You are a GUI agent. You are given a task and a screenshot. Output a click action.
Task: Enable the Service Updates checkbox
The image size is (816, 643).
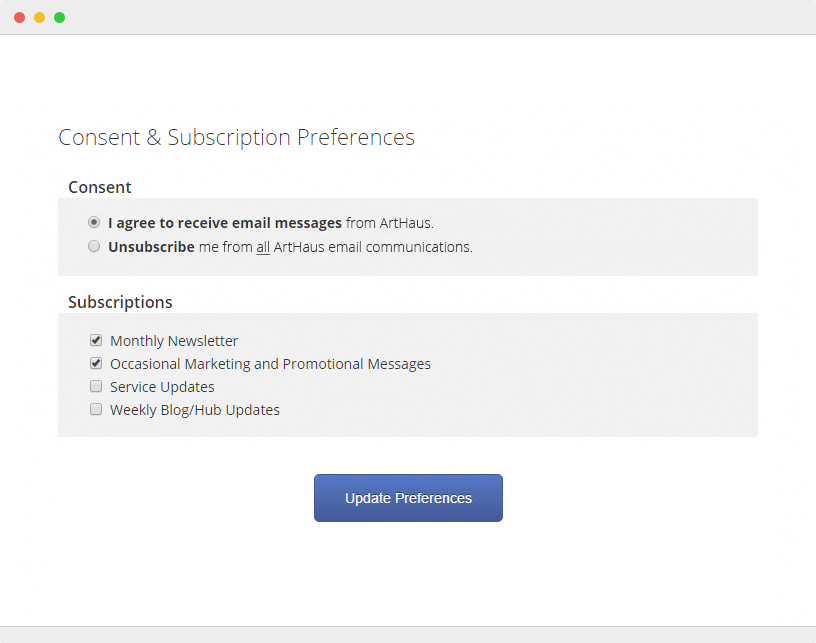[x=96, y=386]
